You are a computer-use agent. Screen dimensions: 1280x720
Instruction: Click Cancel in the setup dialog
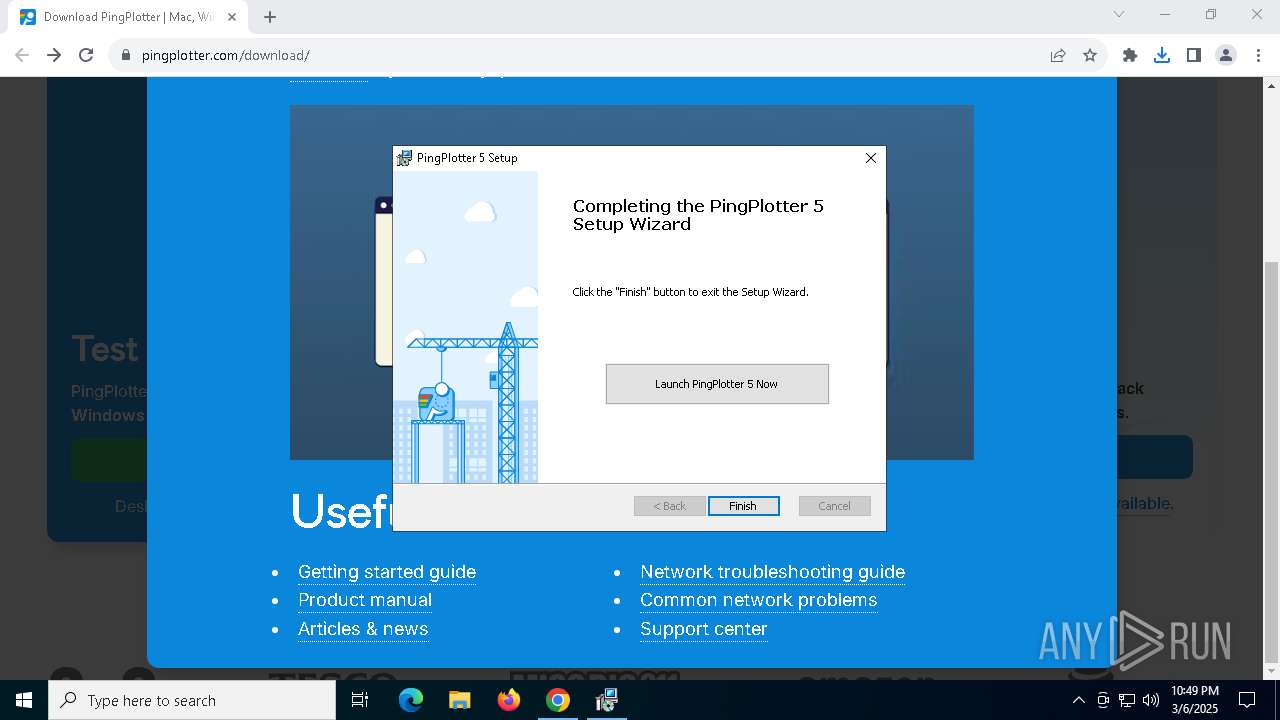click(x=834, y=506)
